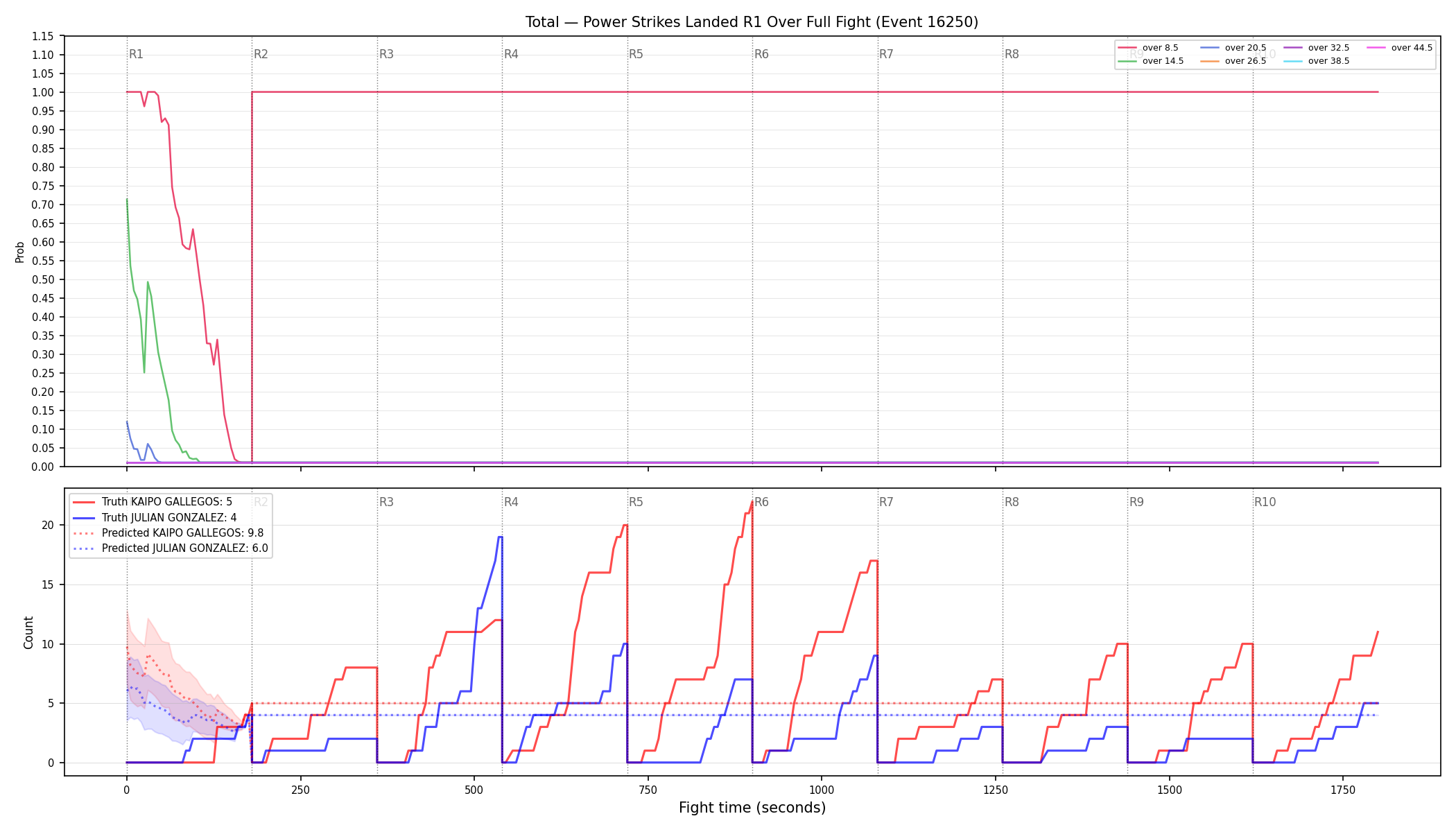Click the 'Count' y-axis label
This screenshot has height=832, width=1456.
coord(28,632)
